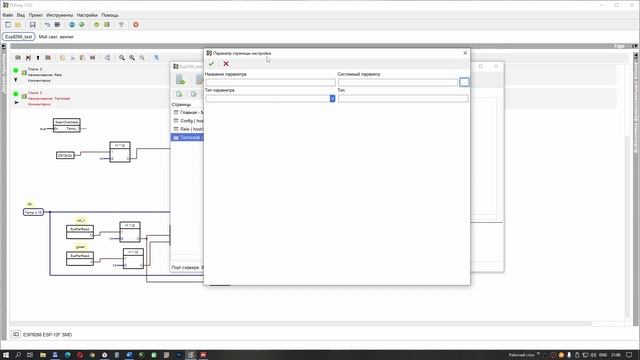Click the 'Системный параметр' input field
Screen dimensions: 640x360
pyautogui.click(x=398, y=82)
